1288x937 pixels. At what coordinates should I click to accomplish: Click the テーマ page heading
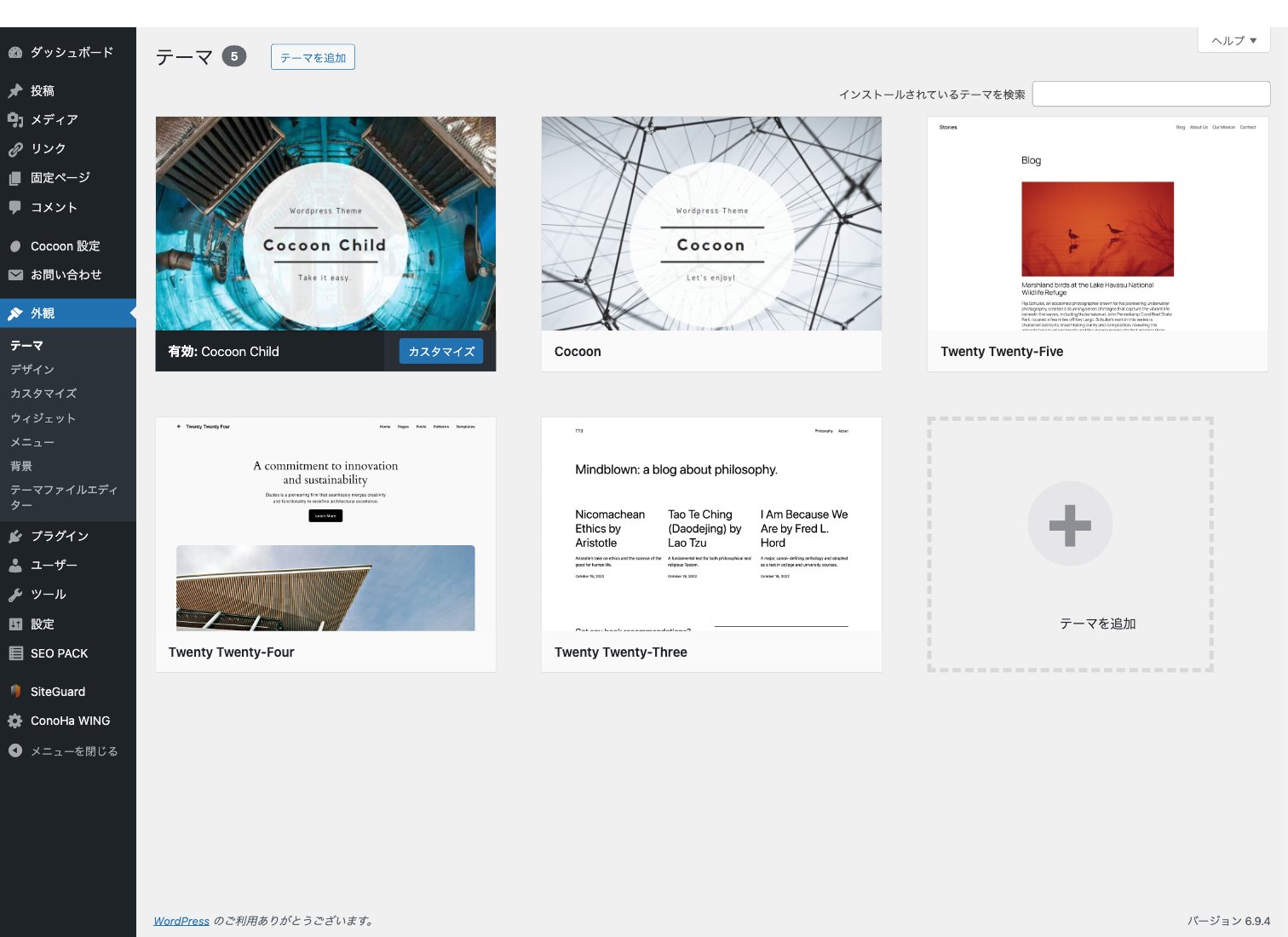(x=184, y=57)
